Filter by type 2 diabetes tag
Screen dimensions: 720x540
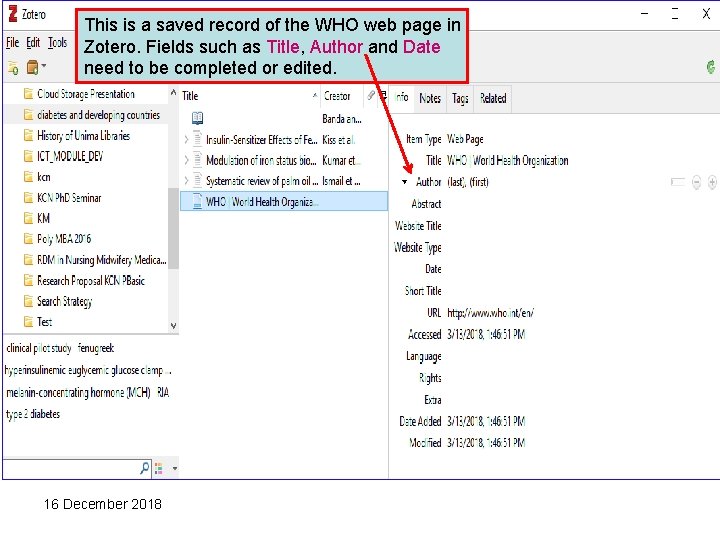pos(33,414)
